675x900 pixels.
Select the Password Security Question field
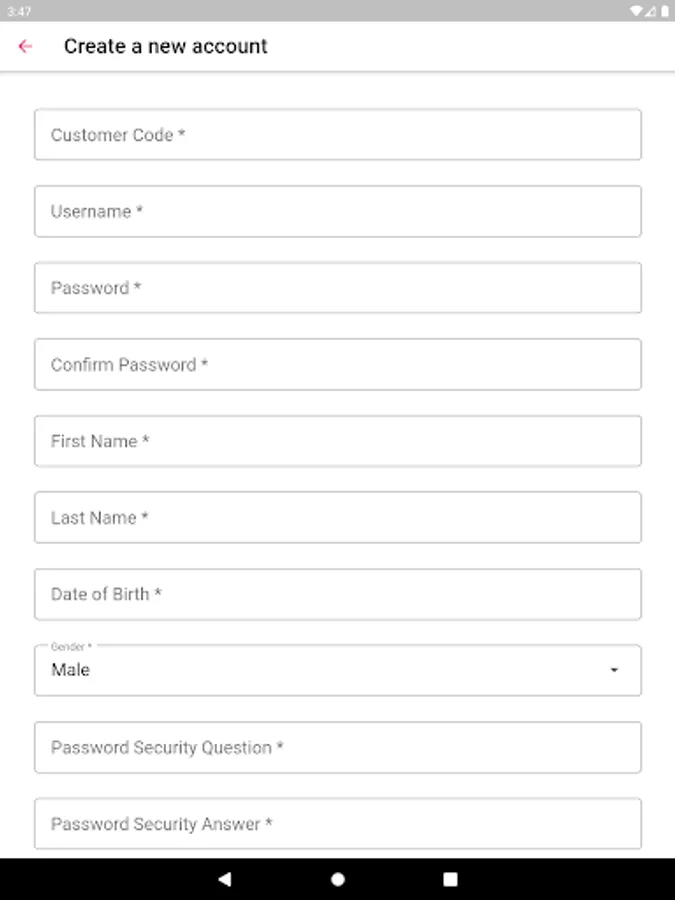[x=337, y=747]
